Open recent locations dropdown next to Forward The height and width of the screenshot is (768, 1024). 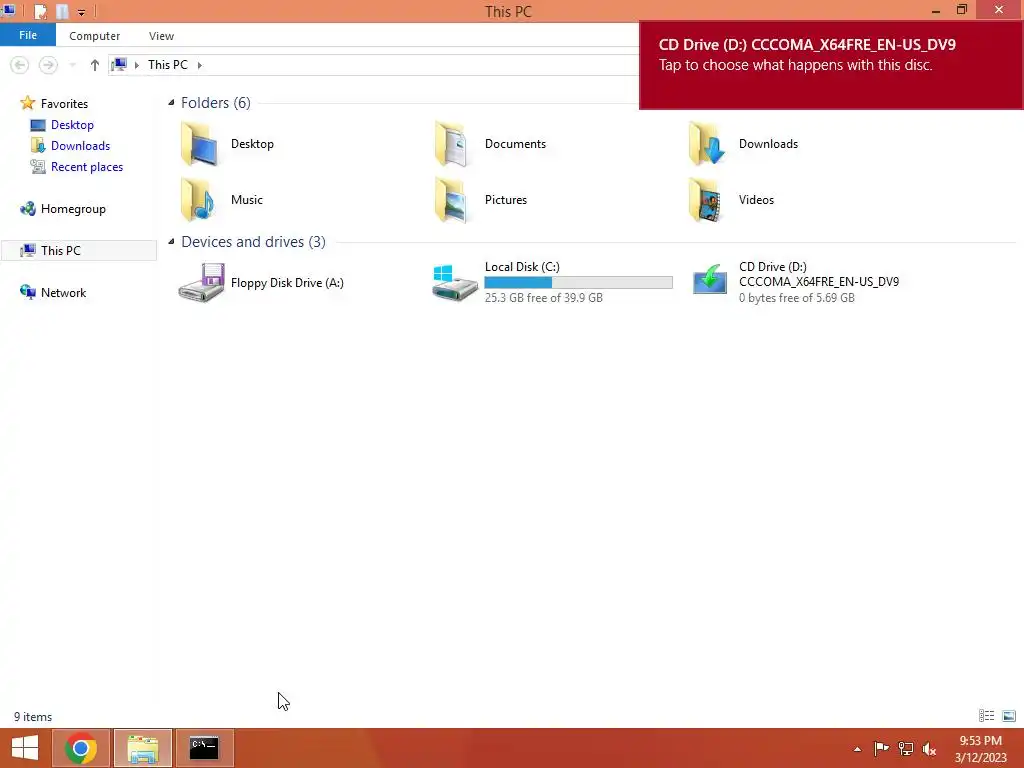72,65
